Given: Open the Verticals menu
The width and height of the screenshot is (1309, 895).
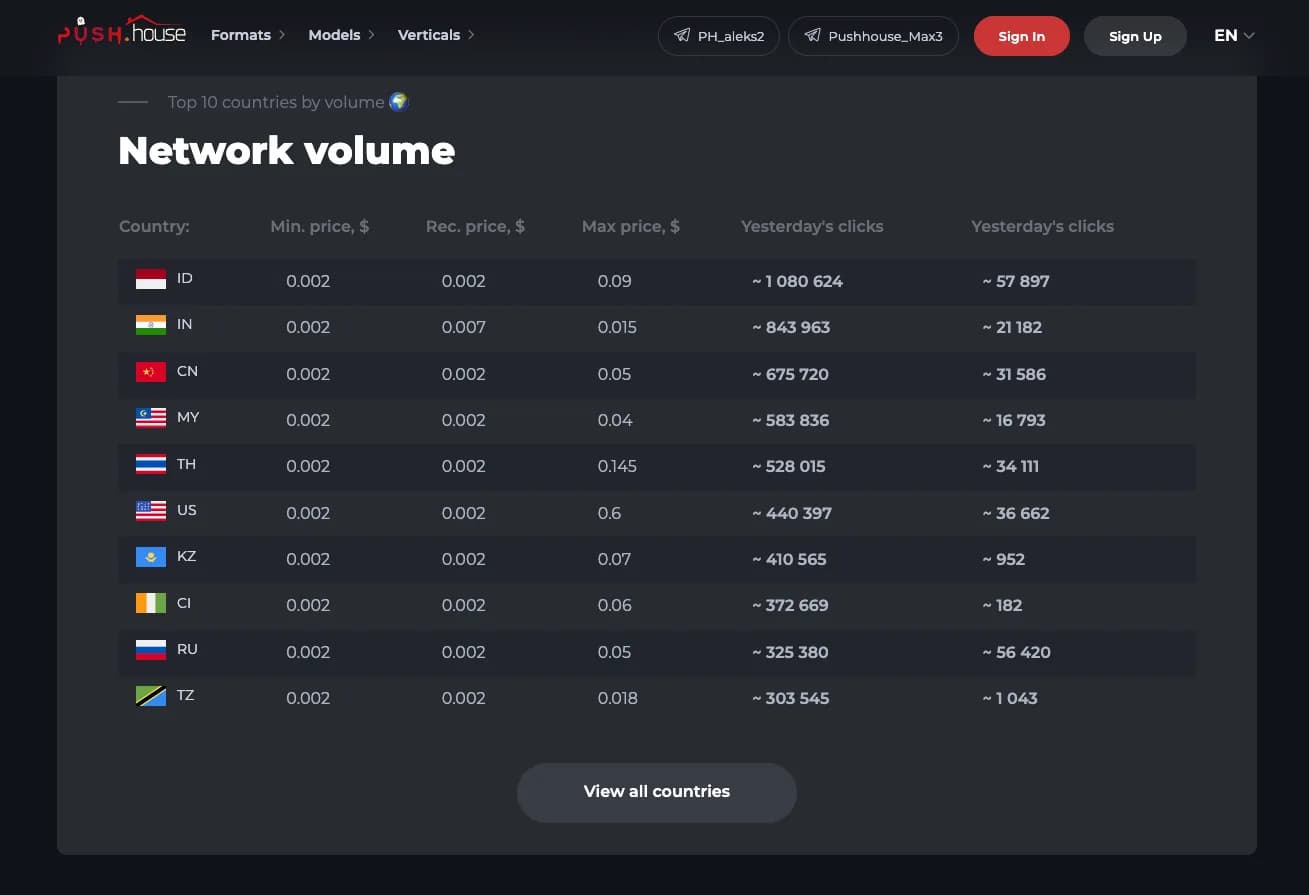Looking at the screenshot, I should click(436, 35).
